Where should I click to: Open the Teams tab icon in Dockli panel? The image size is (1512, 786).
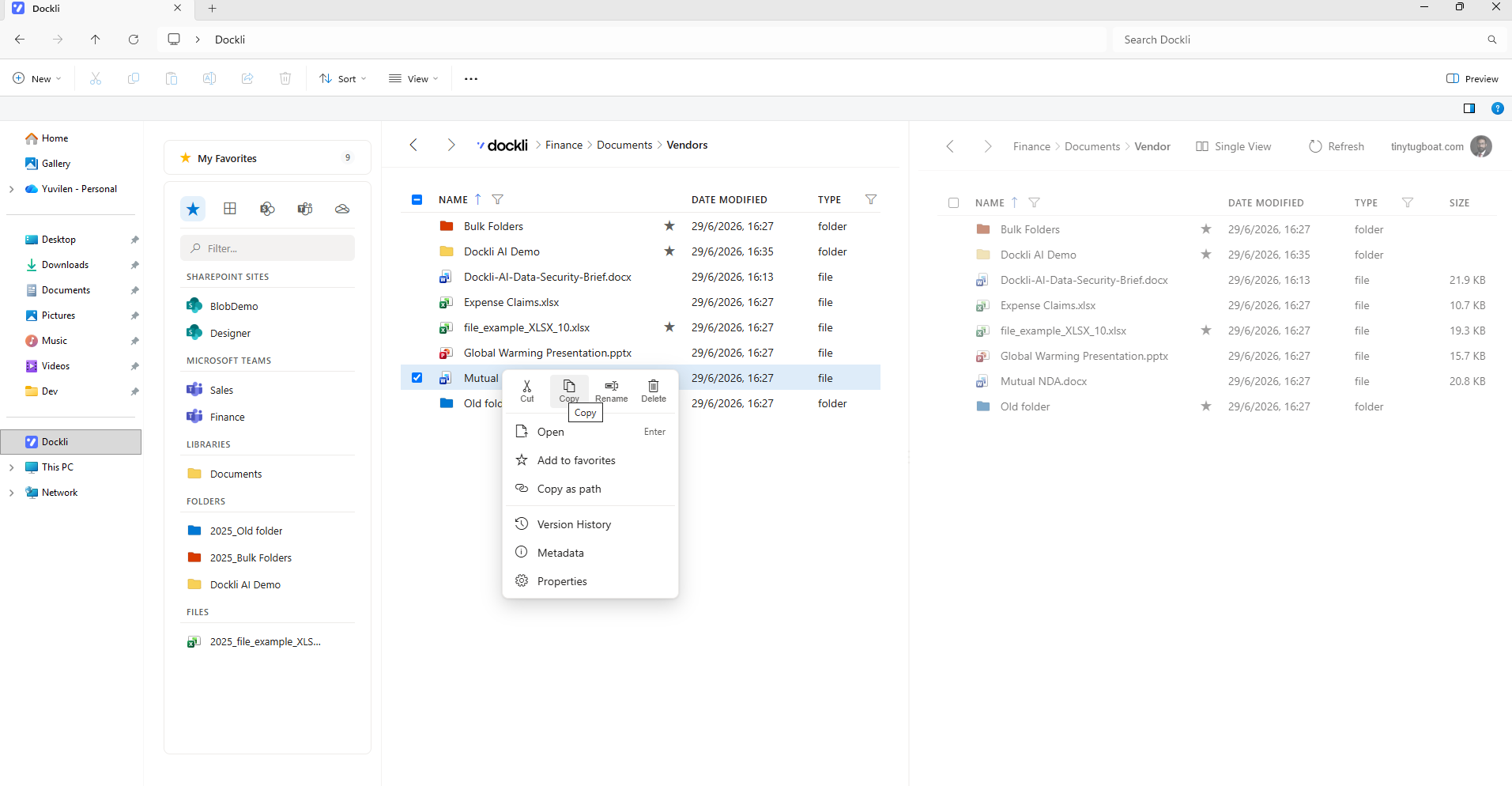pos(305,209)
